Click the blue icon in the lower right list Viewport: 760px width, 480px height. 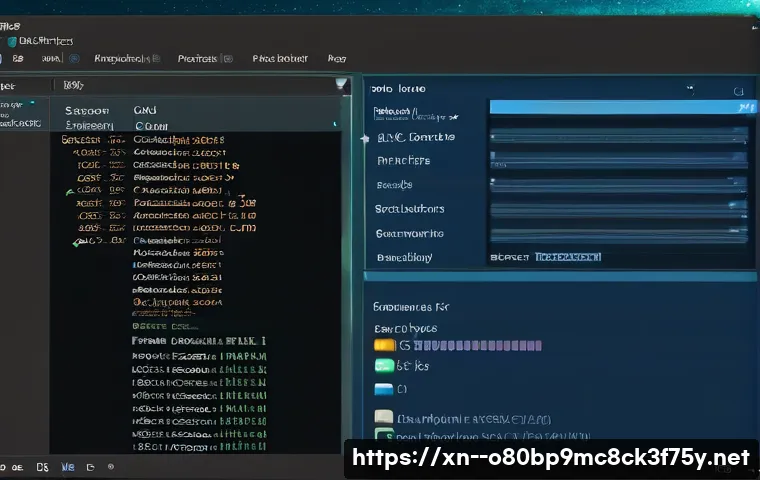[384, 389]
